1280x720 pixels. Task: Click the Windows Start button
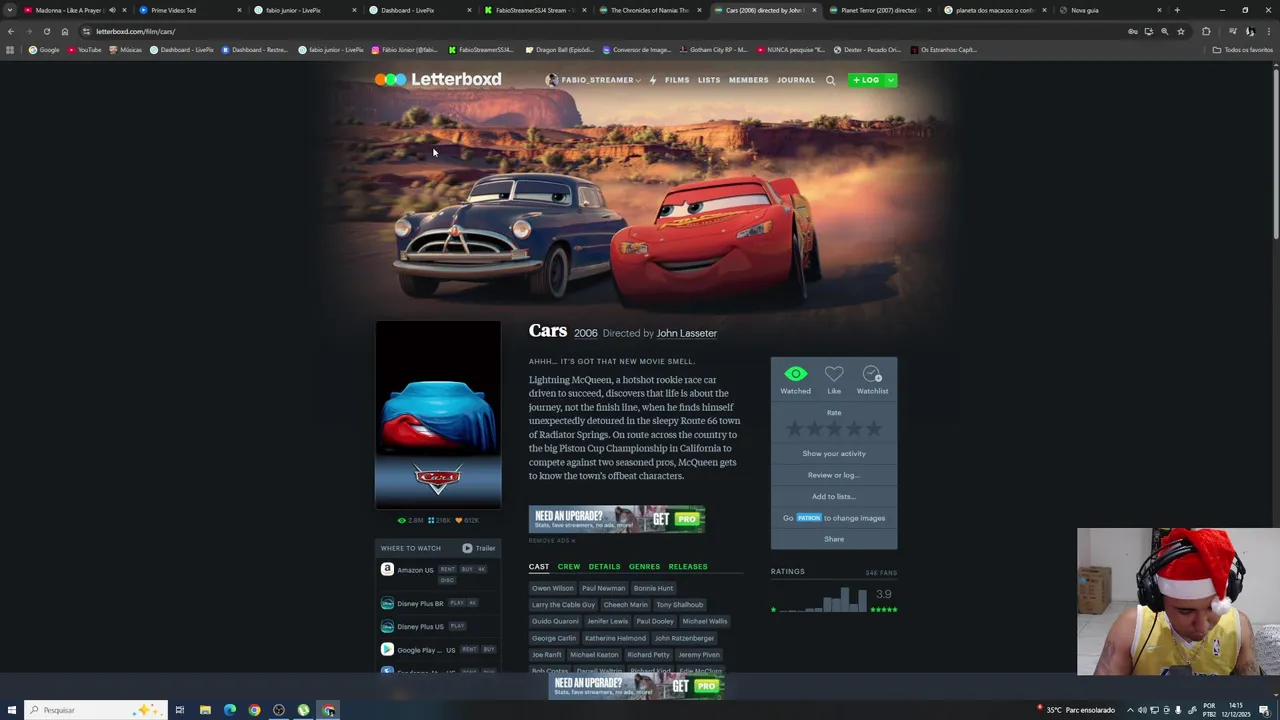click(x=11, y=710)
